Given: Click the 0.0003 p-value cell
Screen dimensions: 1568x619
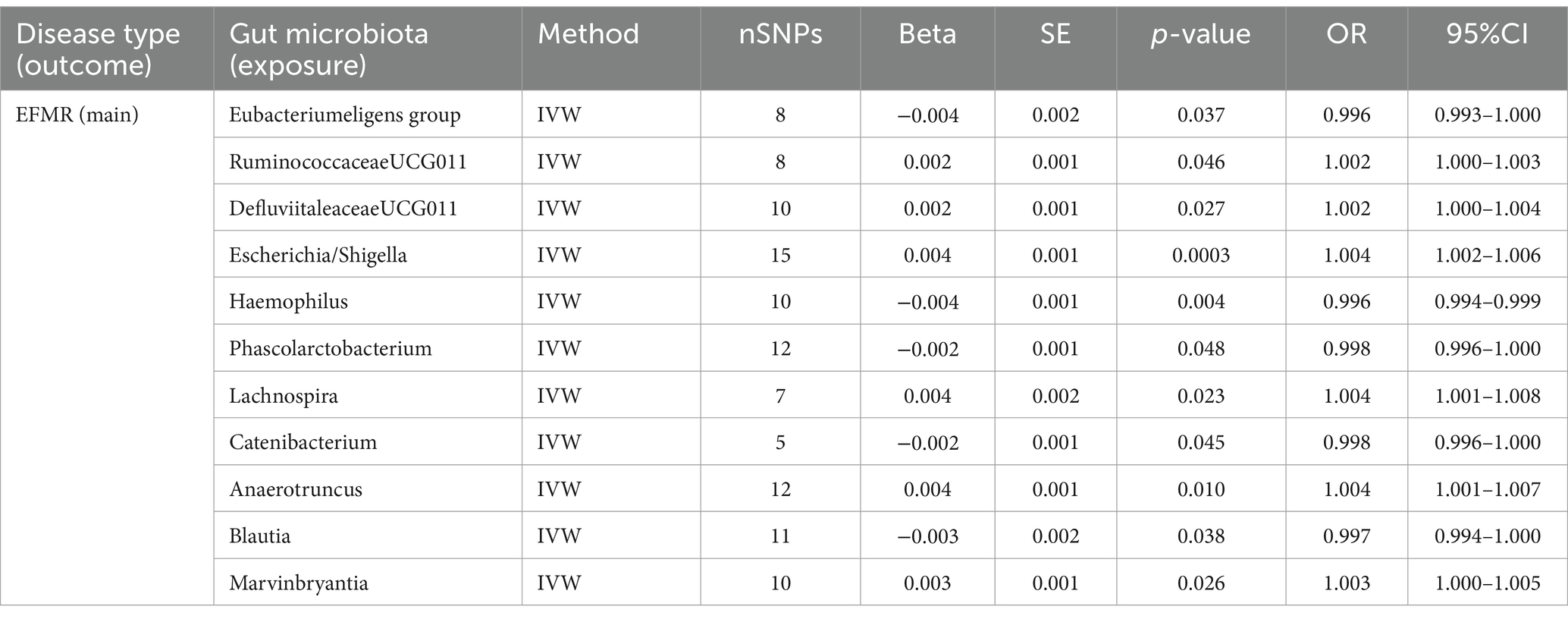Looking at the screenshot, I should point(1201,256).
